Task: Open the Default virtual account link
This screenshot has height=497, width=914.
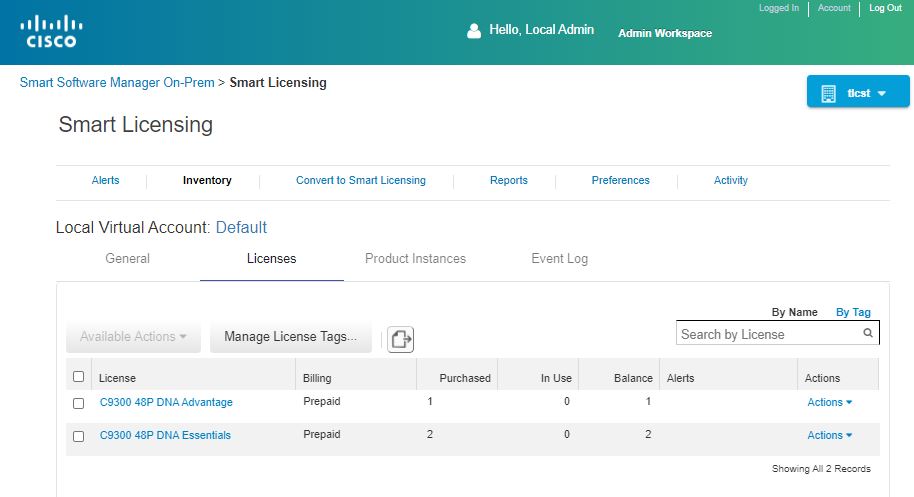Action: 241,227
